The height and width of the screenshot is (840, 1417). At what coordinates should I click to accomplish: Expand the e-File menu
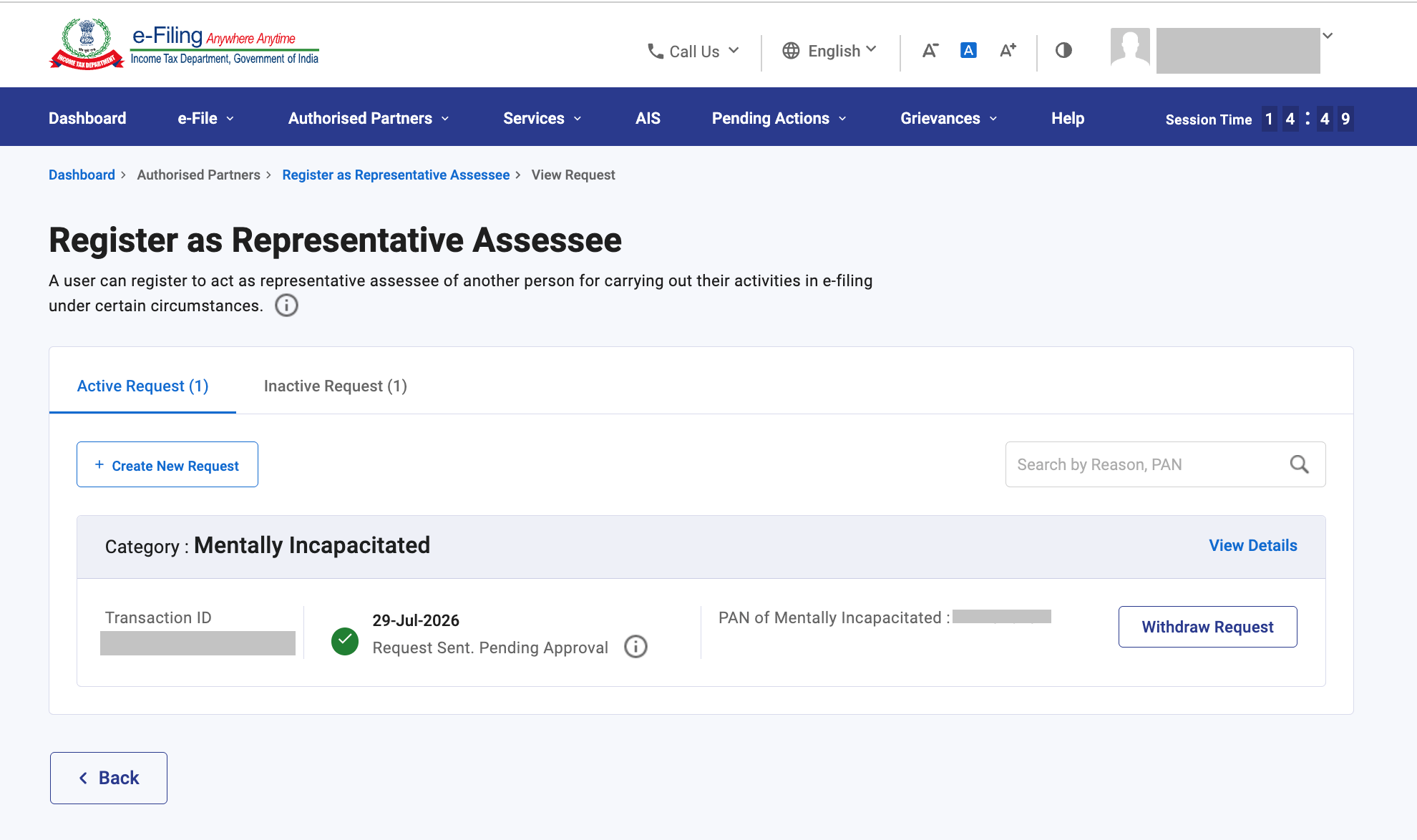click(206, 118)
